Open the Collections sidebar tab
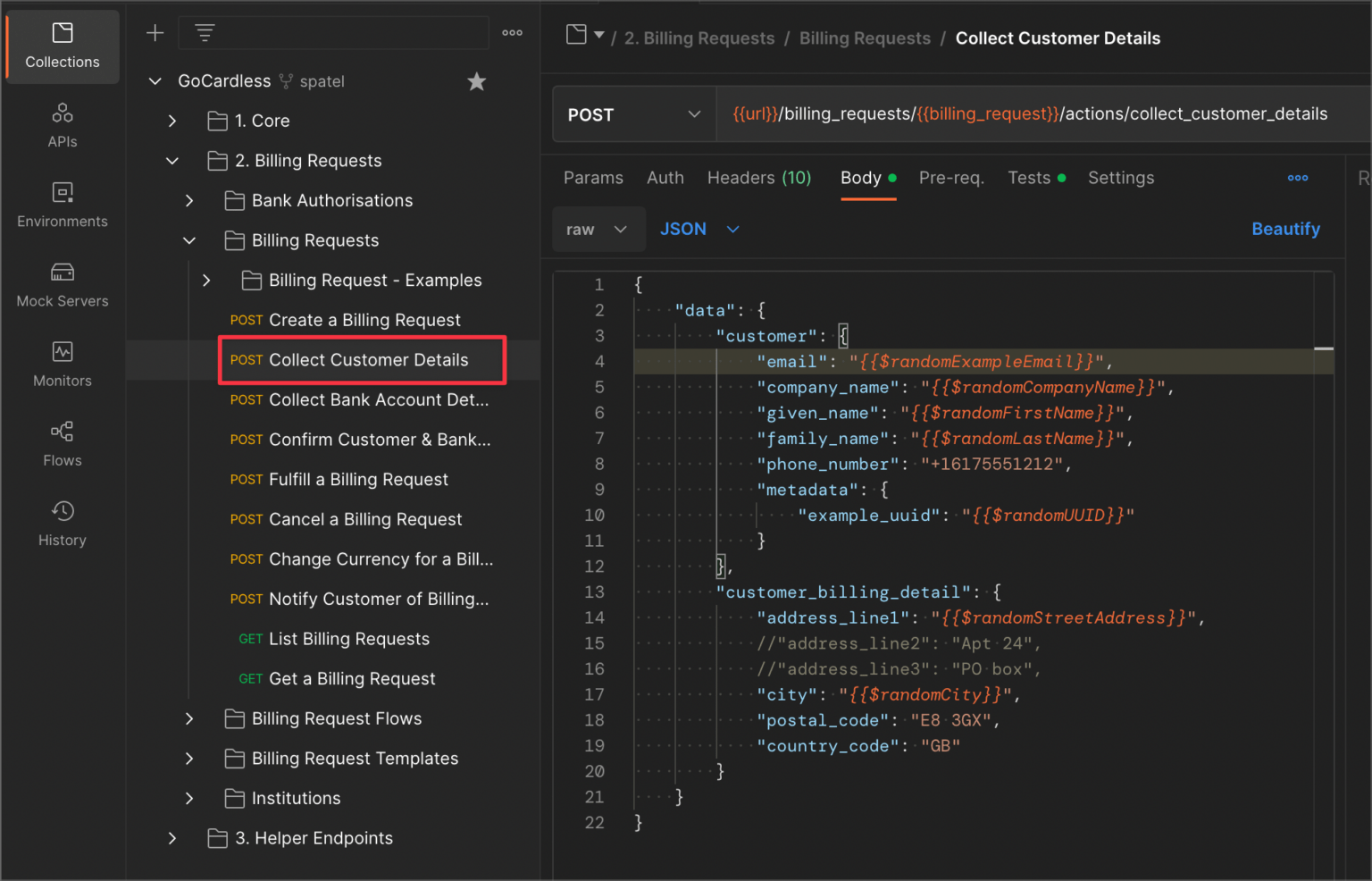Image resolution: width=1372 pixels, height=881 pixels. (63, 46)
